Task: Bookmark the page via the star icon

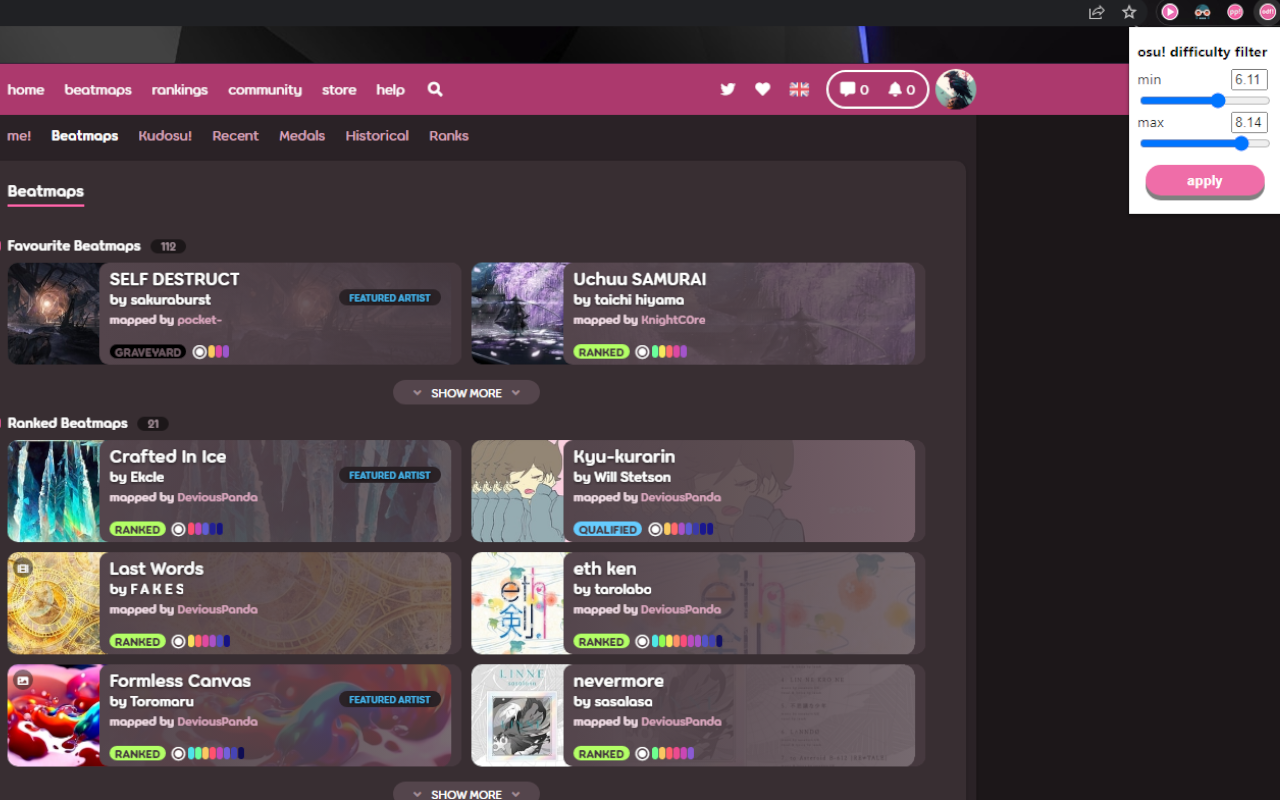Action: click(1129, 12)
